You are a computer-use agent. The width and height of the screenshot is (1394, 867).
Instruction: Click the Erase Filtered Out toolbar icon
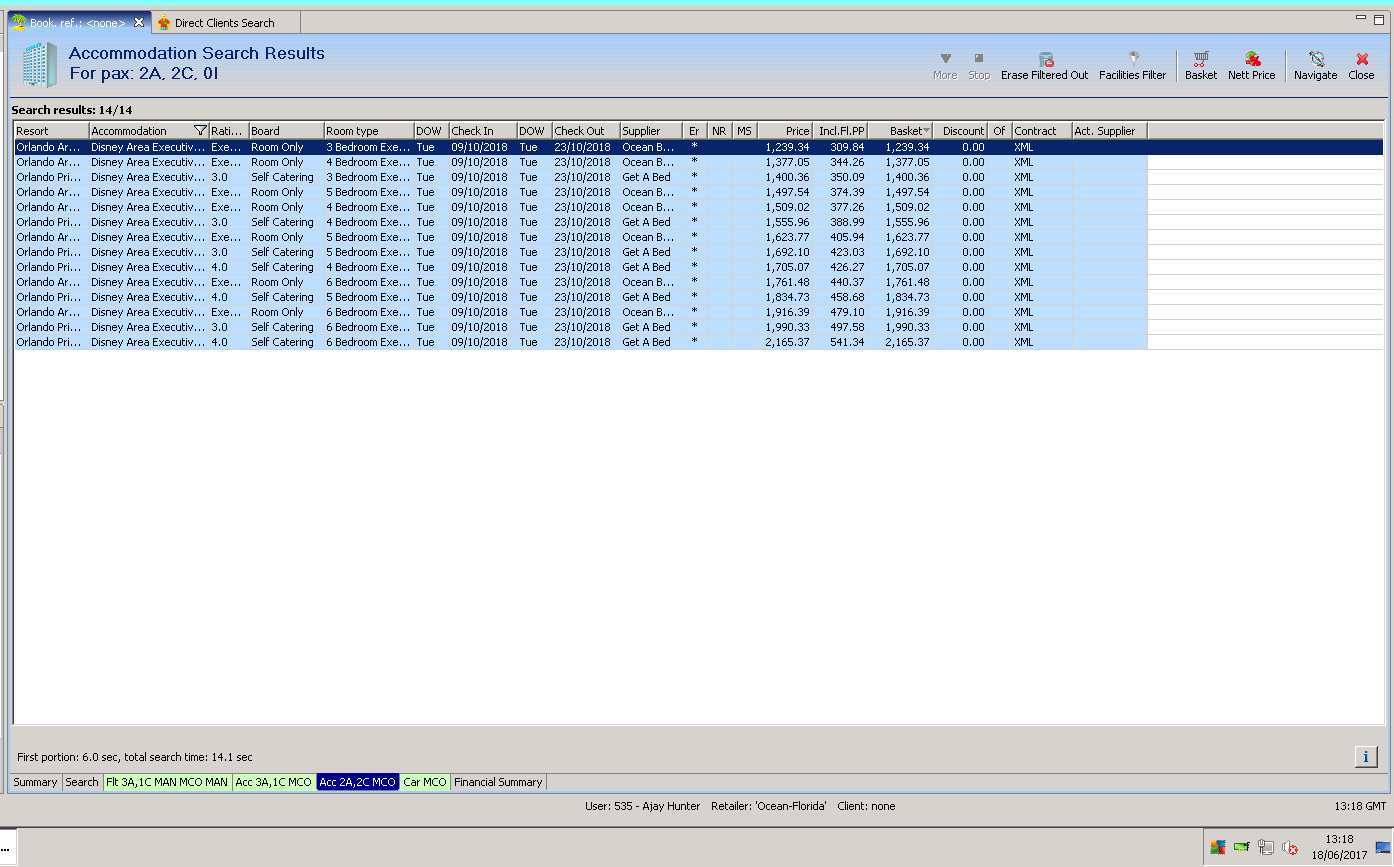pos(1045,60)
